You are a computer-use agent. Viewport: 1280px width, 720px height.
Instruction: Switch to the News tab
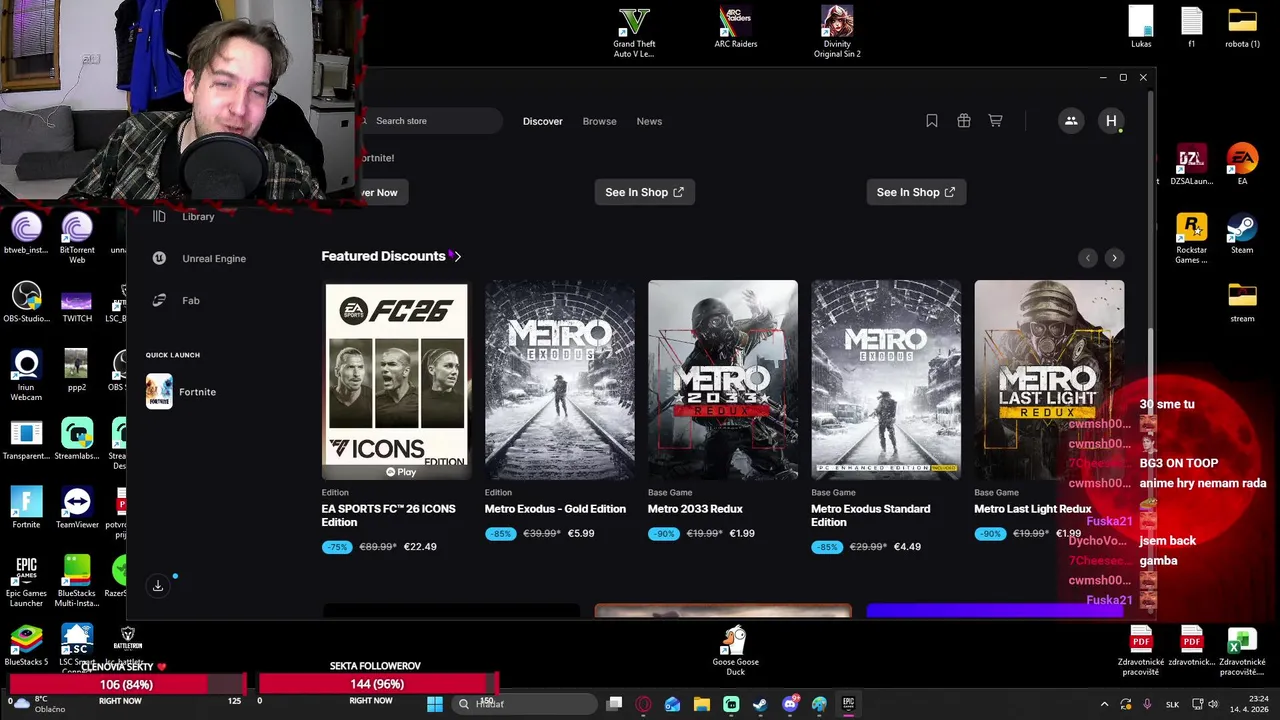(x=649, y=121)
